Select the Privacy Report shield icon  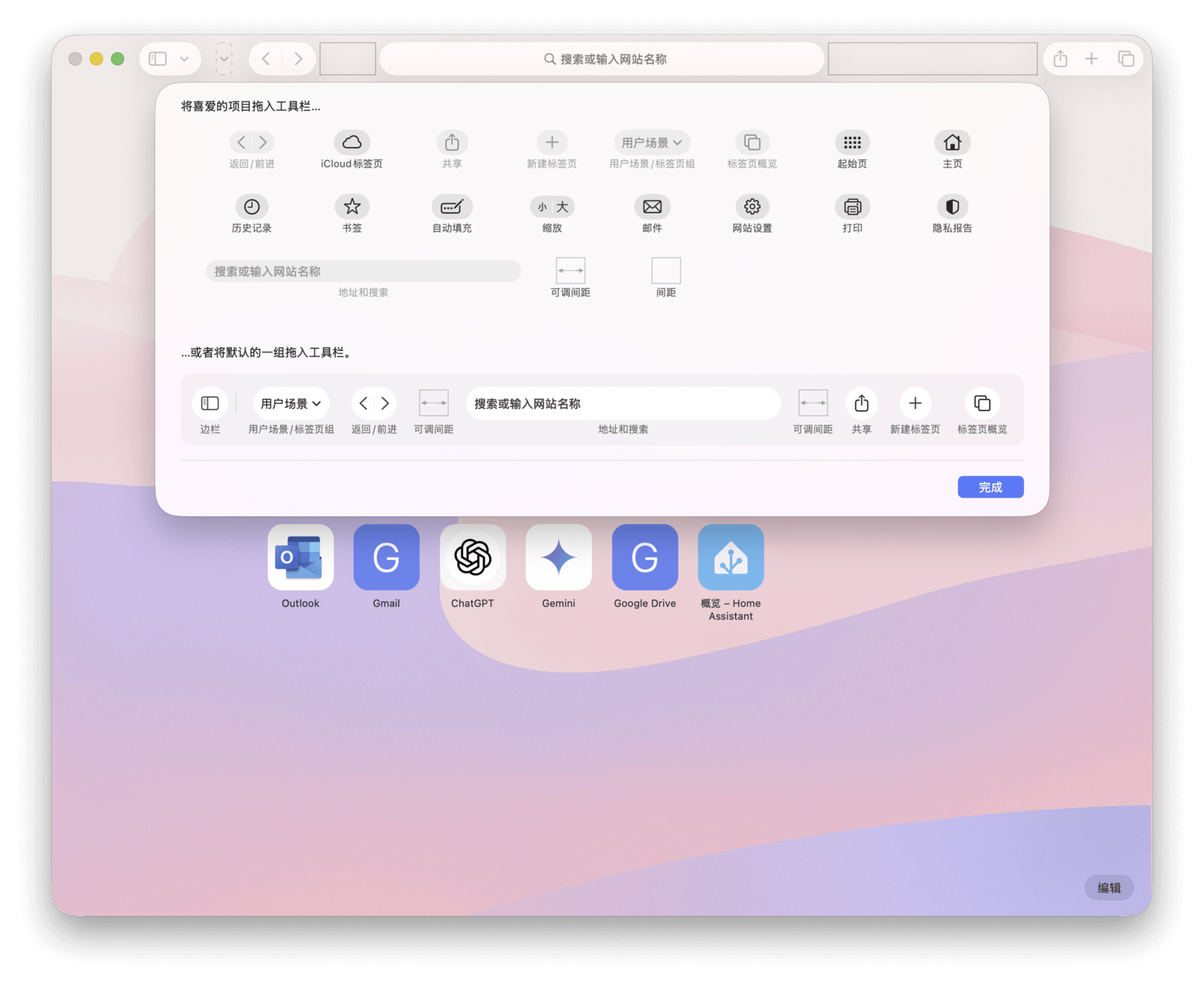pyautogui.click(x=952, y=207)
